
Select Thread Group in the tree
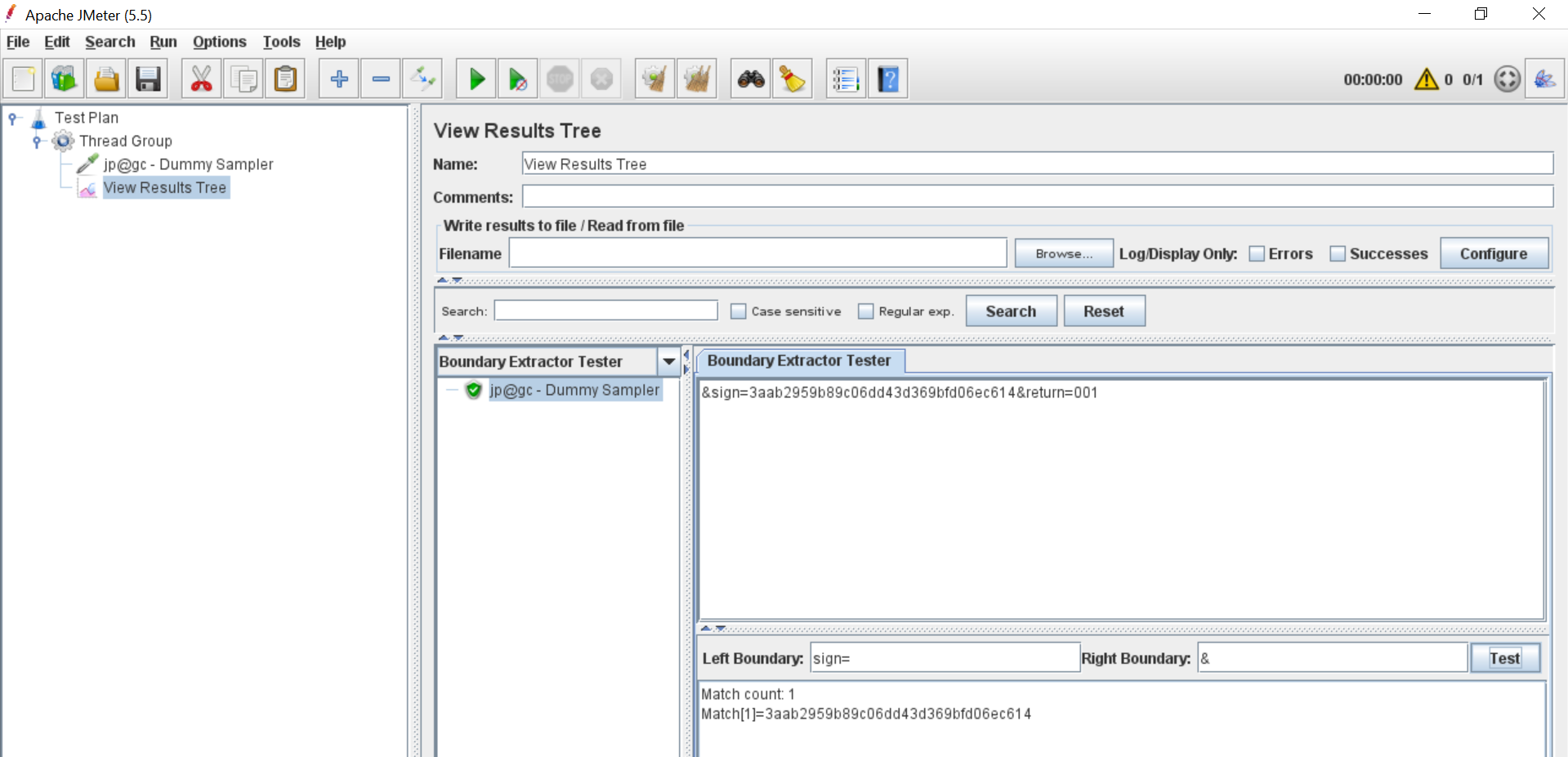point(126,141)
